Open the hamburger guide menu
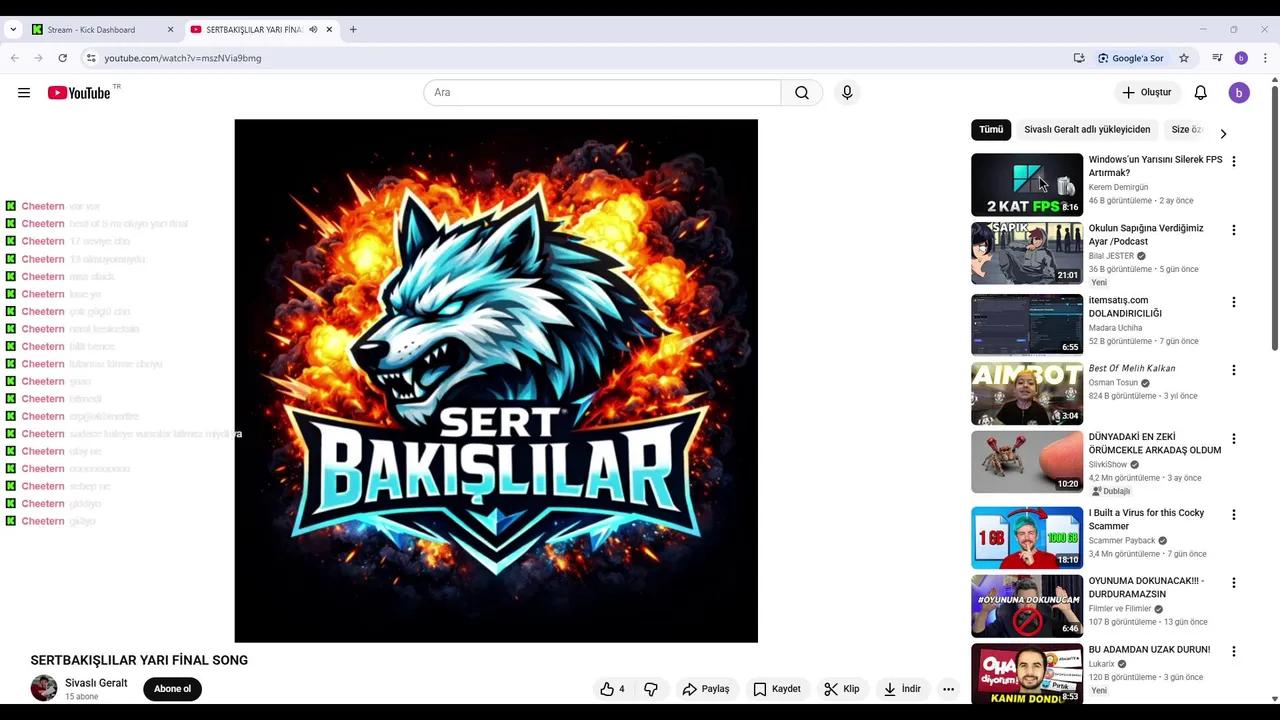 [x=24, y=92]
